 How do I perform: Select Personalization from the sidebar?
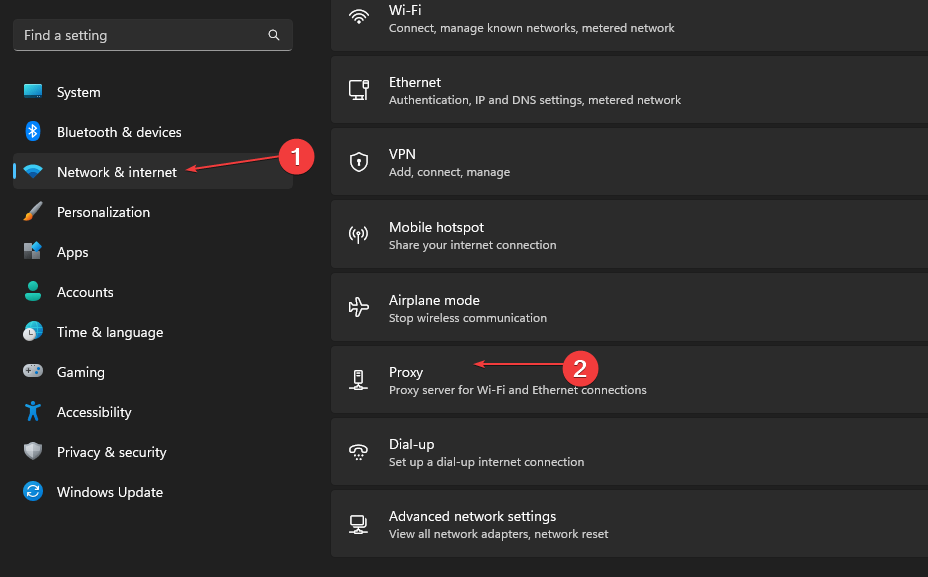(x=104, y=212)
